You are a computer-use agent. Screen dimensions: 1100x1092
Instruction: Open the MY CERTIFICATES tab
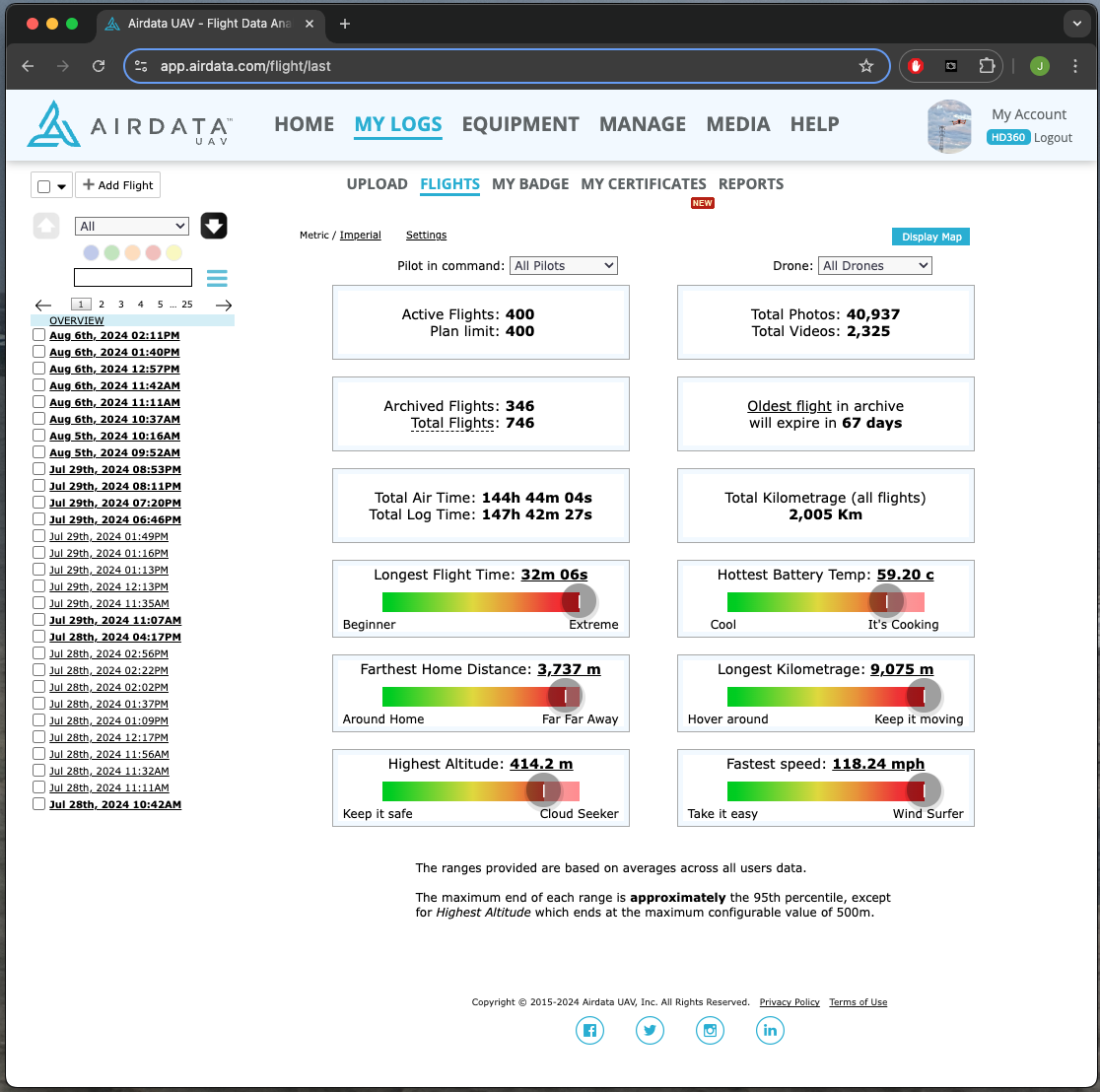click(643, 184)
